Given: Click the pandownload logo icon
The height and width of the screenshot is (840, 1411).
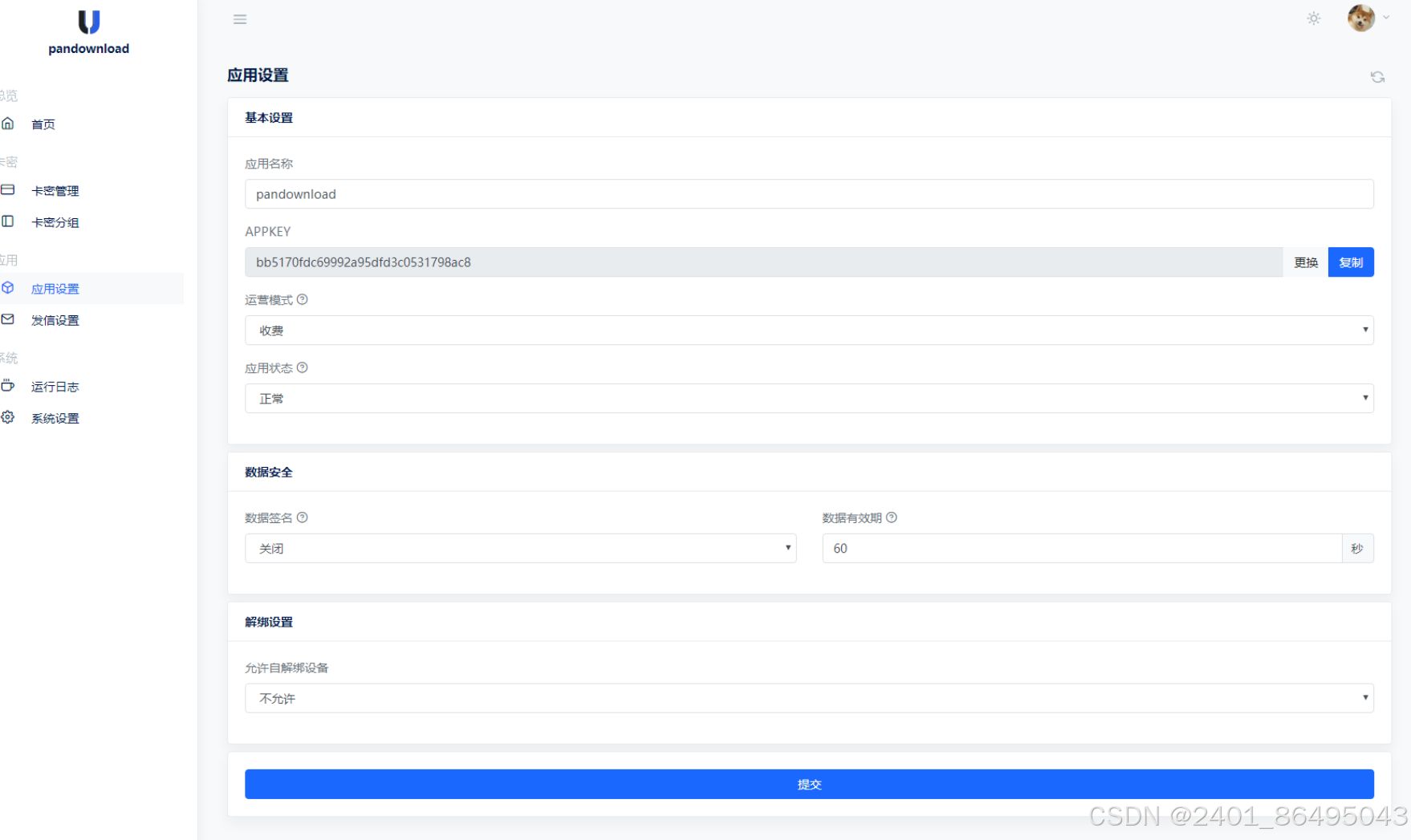Looking at the screenshot, I should [89, 22].
